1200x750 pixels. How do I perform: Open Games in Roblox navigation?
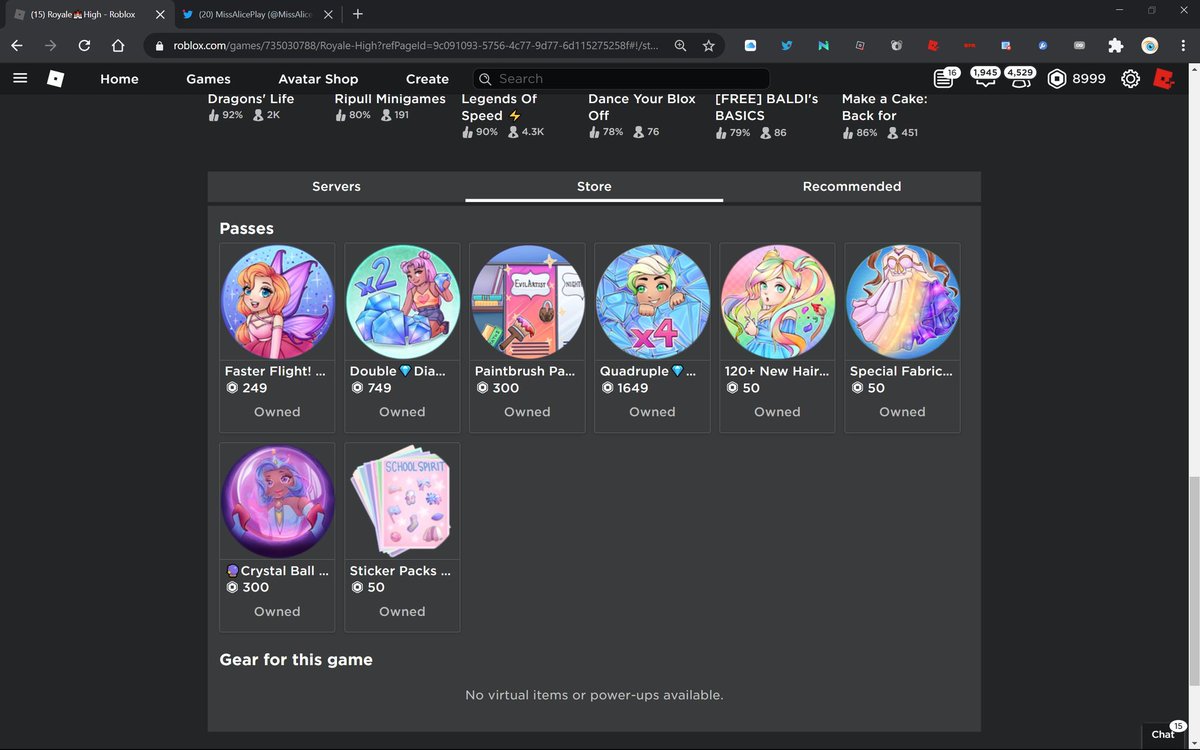pyautogui.click(x=208, y=79)
